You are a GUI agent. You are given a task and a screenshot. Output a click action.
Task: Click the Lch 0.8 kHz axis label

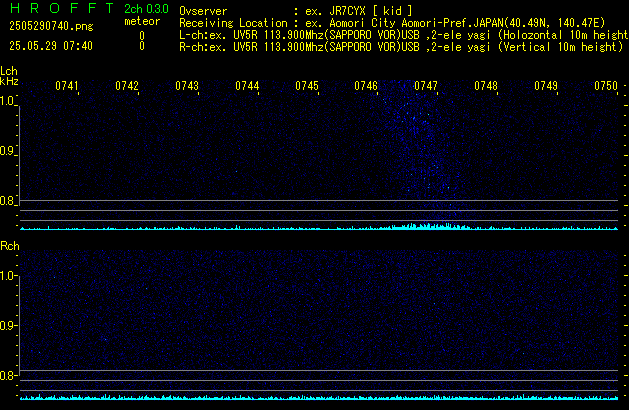click(7, 201)
